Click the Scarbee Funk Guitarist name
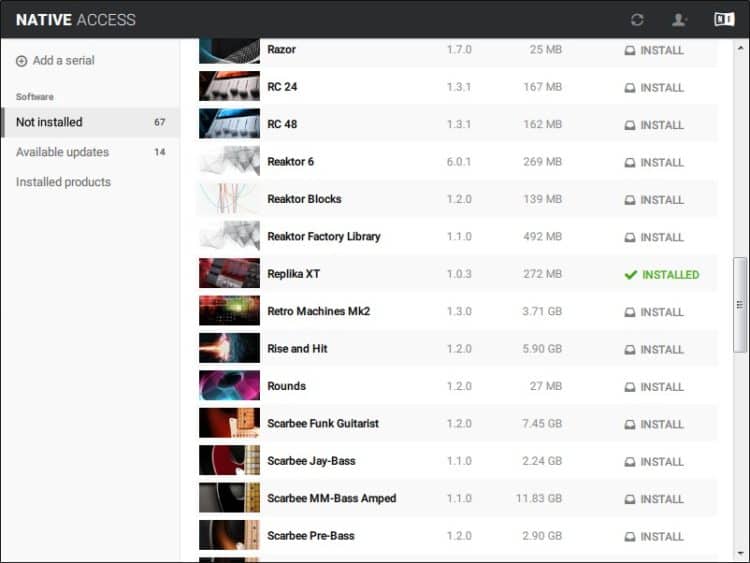This screenshot has width=750, height=563. [323, 423]
